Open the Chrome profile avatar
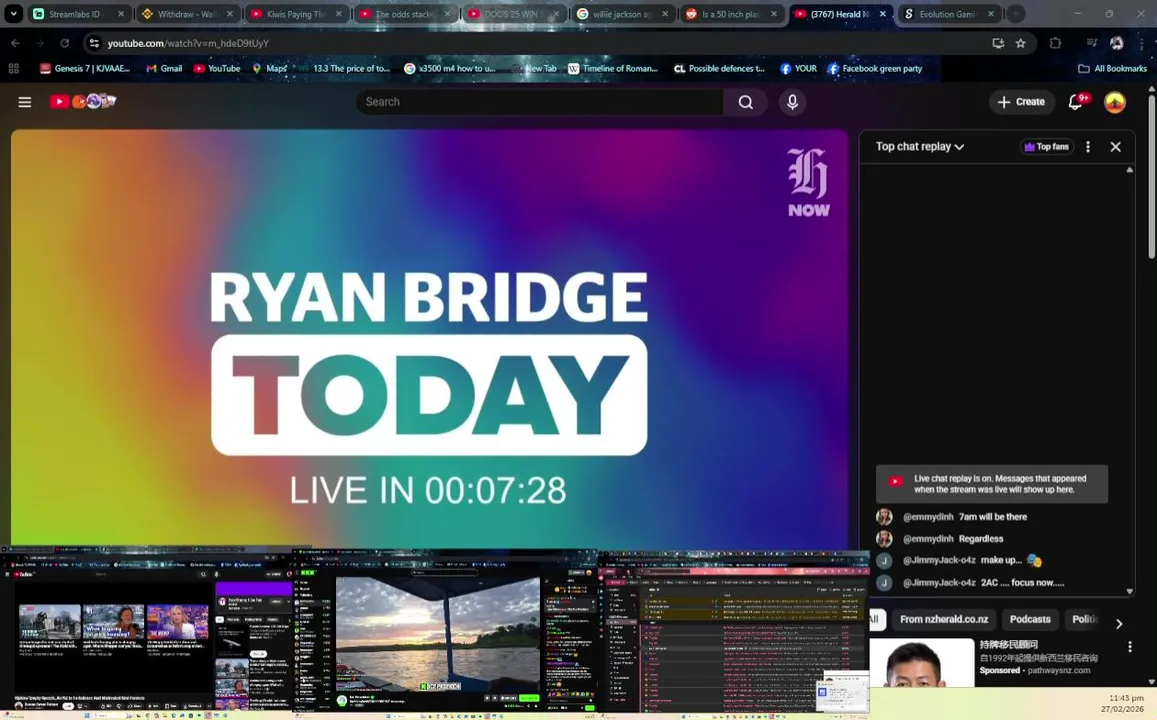 tap(1117, 44)
